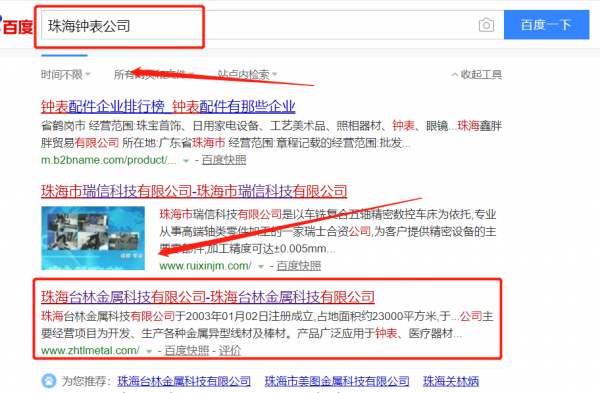Click 评价 link under zhtlmetal result

pyautogui.click(x=230, y=350)
